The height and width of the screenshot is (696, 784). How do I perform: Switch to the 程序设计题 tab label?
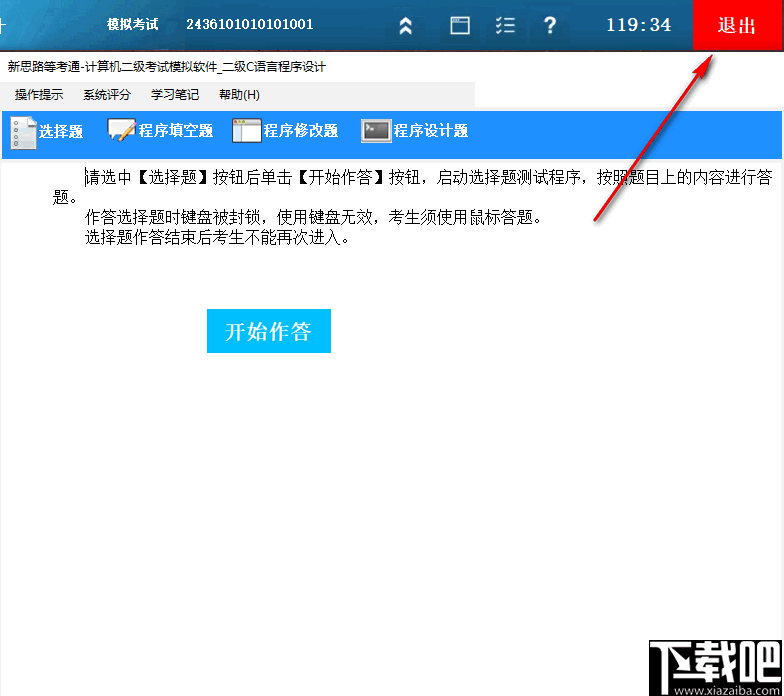(430, 130)
